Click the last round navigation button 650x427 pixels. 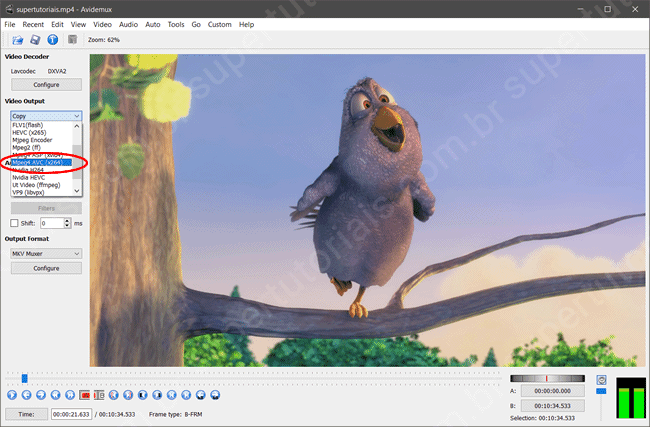click(216, 396)
